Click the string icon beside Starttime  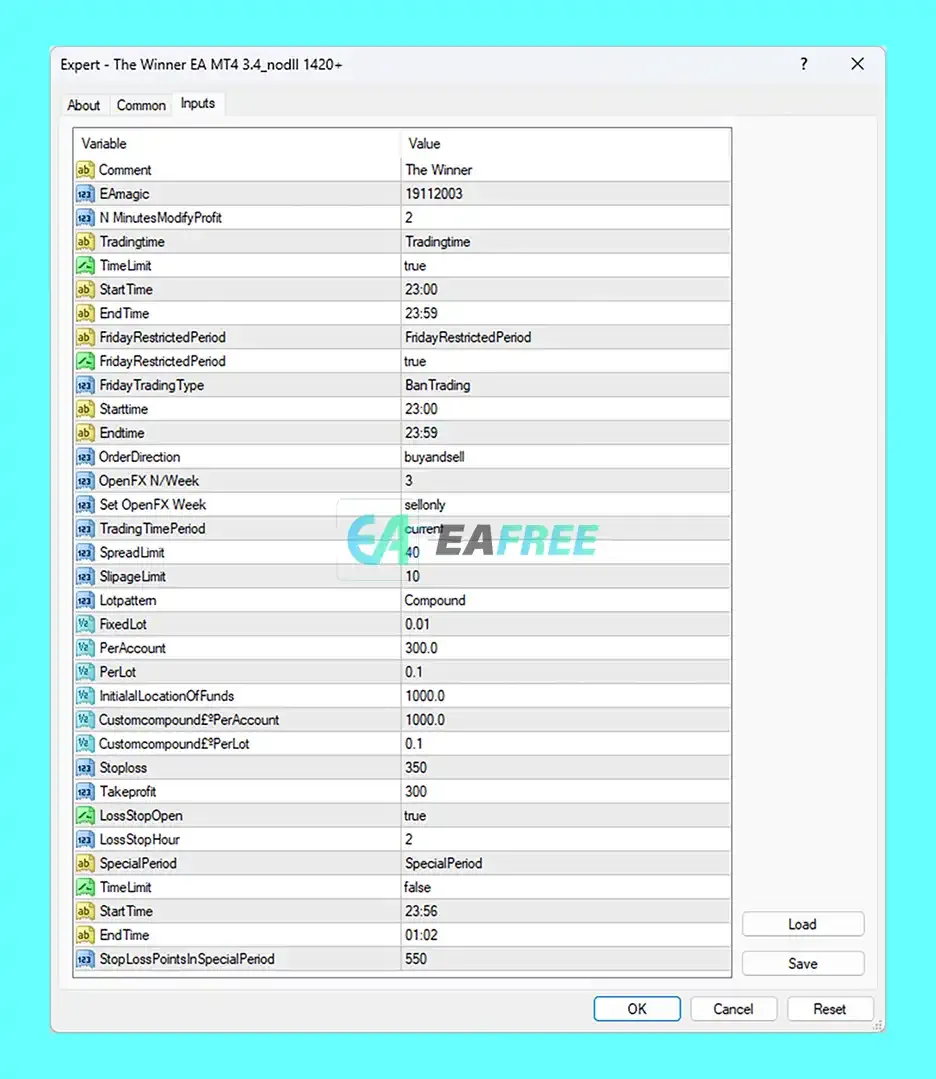click(x=85, y=409)
